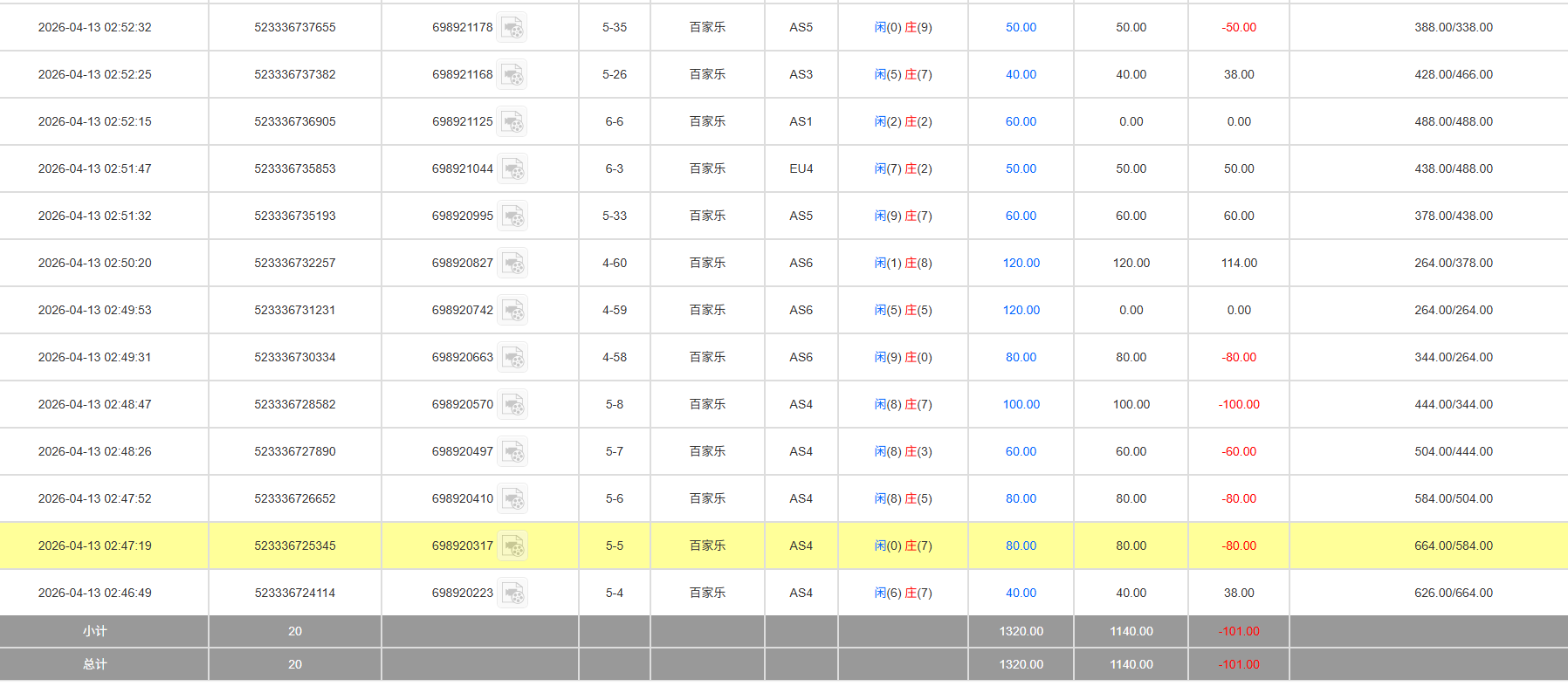Open blue 100.00 bet amount link

[1021, 405]
